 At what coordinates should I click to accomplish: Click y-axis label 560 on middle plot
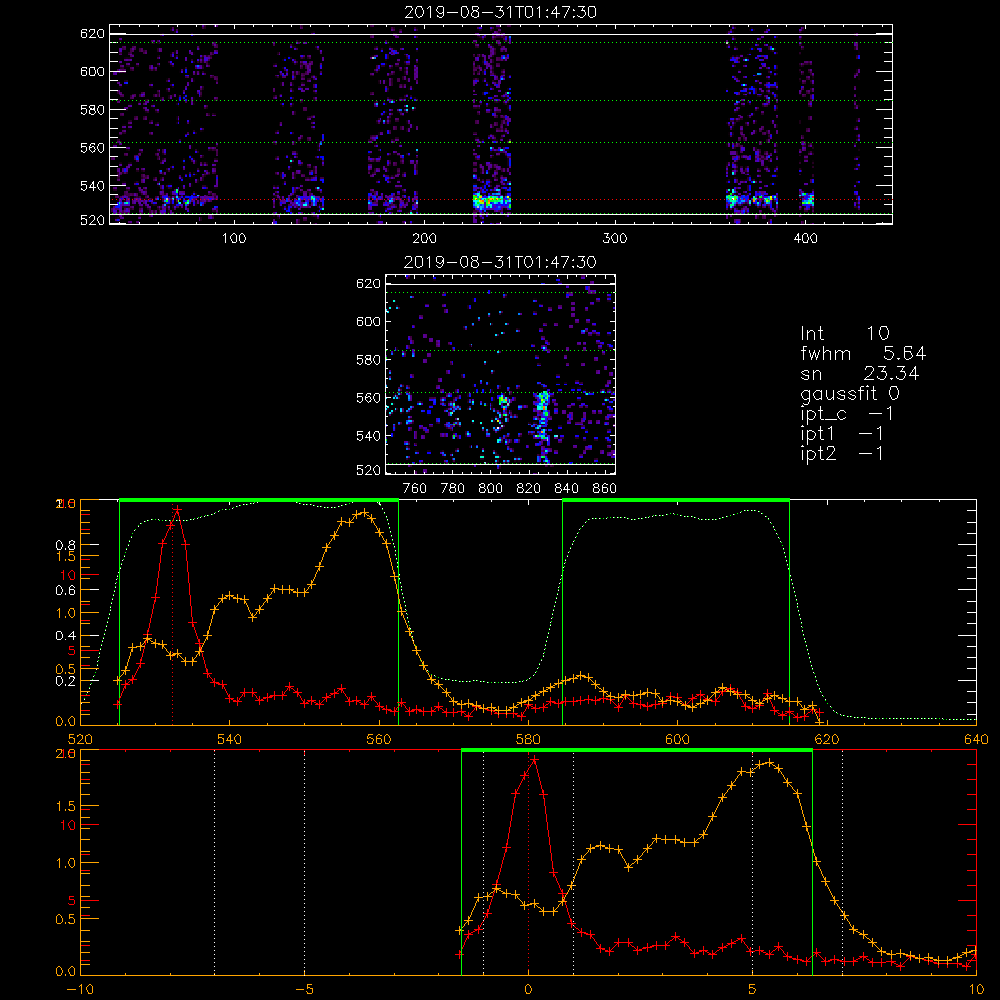coord(368,398)
